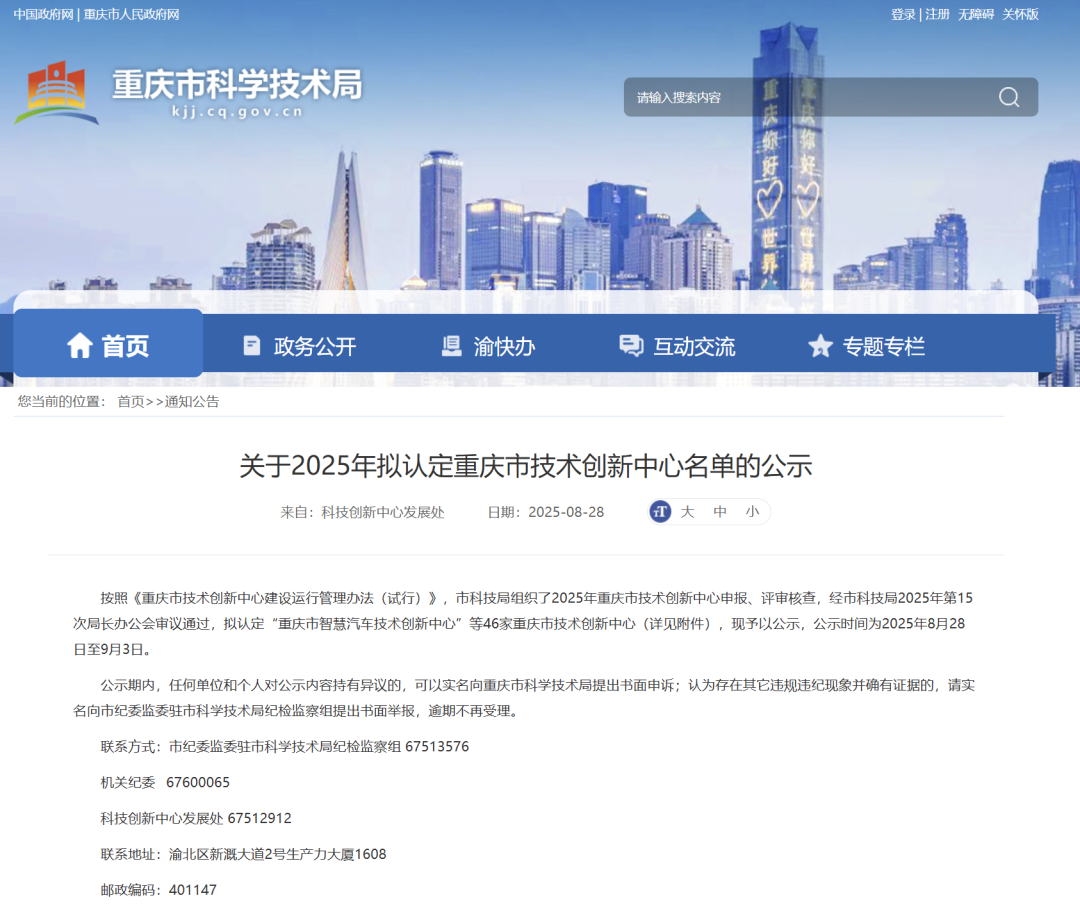Click the blue tT font size icon

(660, 512)
